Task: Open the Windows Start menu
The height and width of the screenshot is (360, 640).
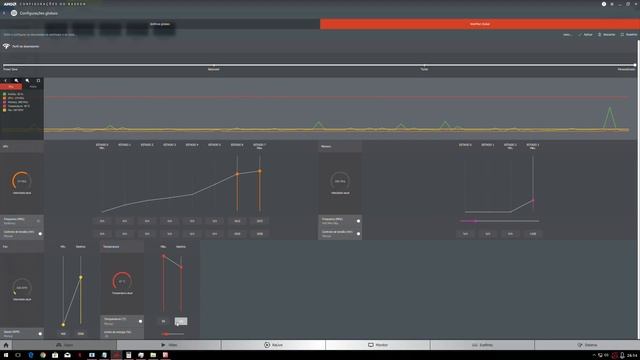Action: click(6, 355)
